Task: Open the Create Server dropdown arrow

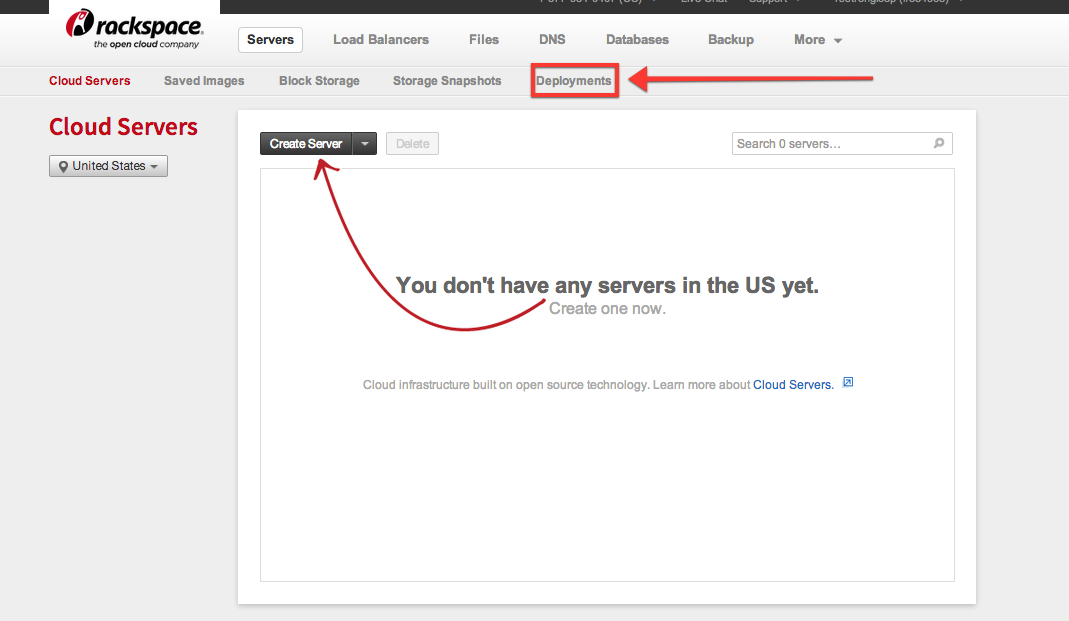Action: click(365, 144)
